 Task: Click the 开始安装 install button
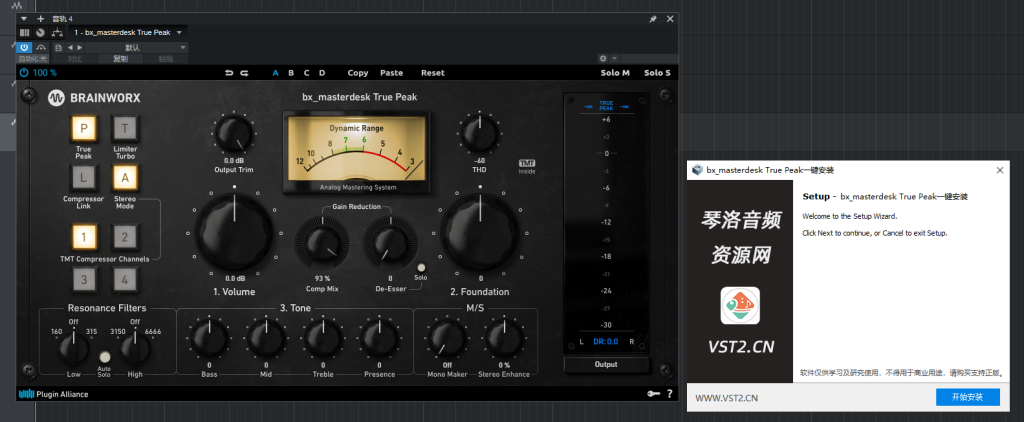[x=967, y=397]
